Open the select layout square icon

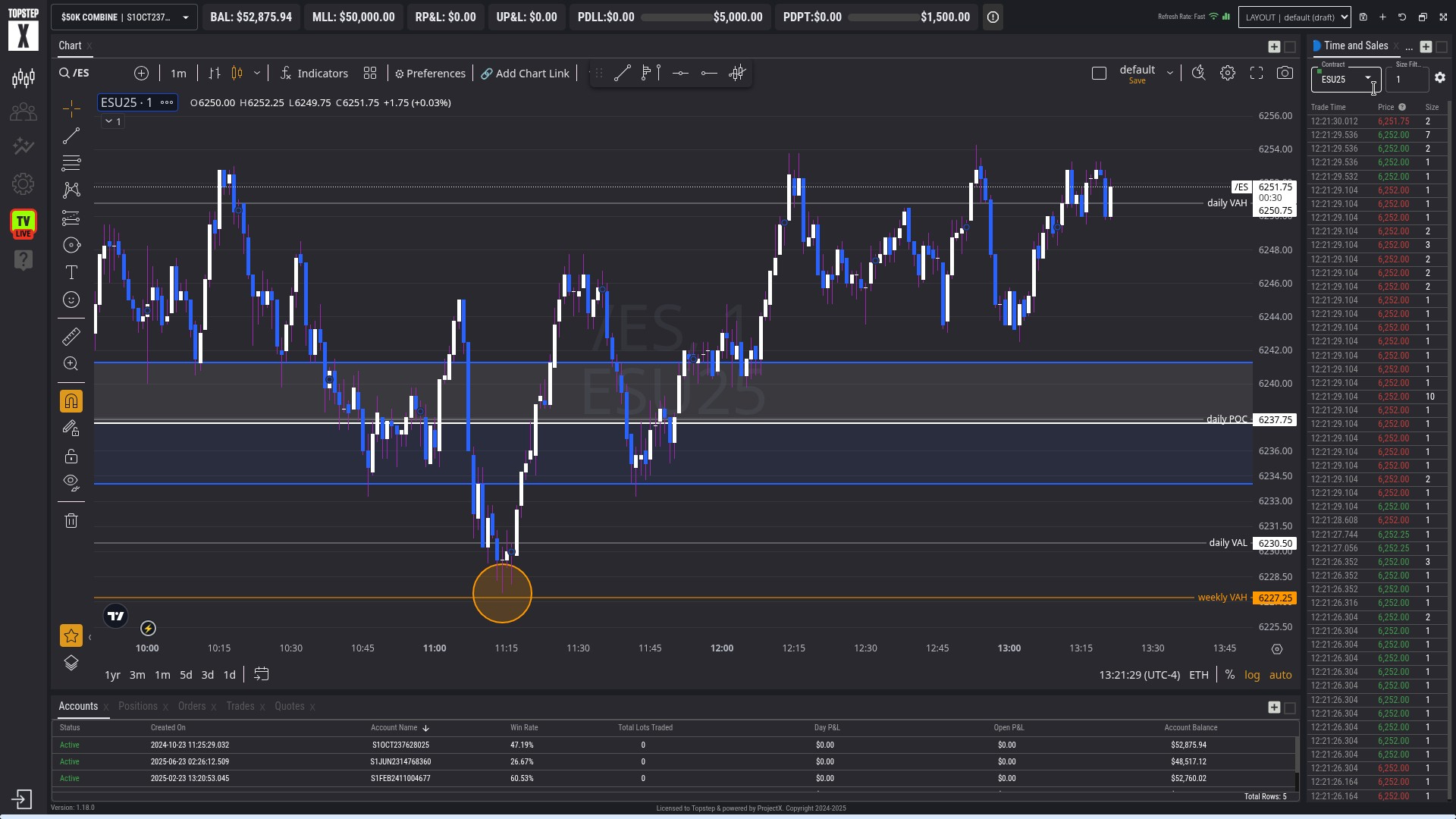point(1099,74)
